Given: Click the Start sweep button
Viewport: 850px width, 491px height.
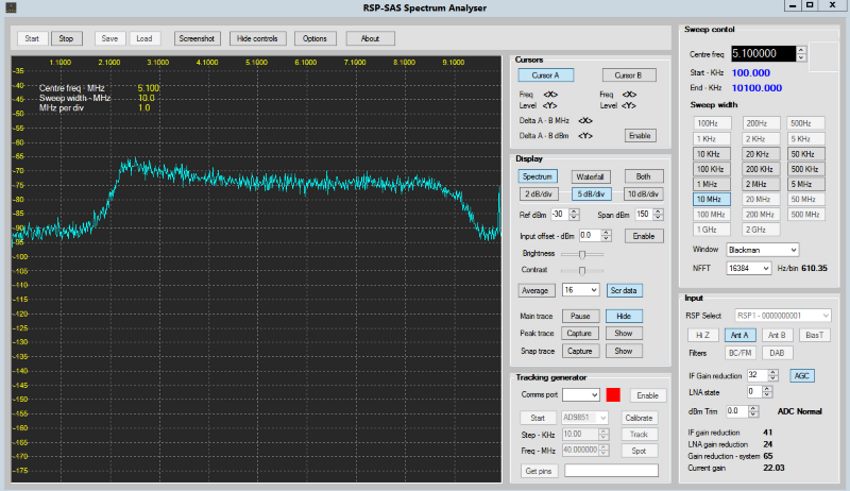Looking at the screenshot, I should [x=31, y=38].
